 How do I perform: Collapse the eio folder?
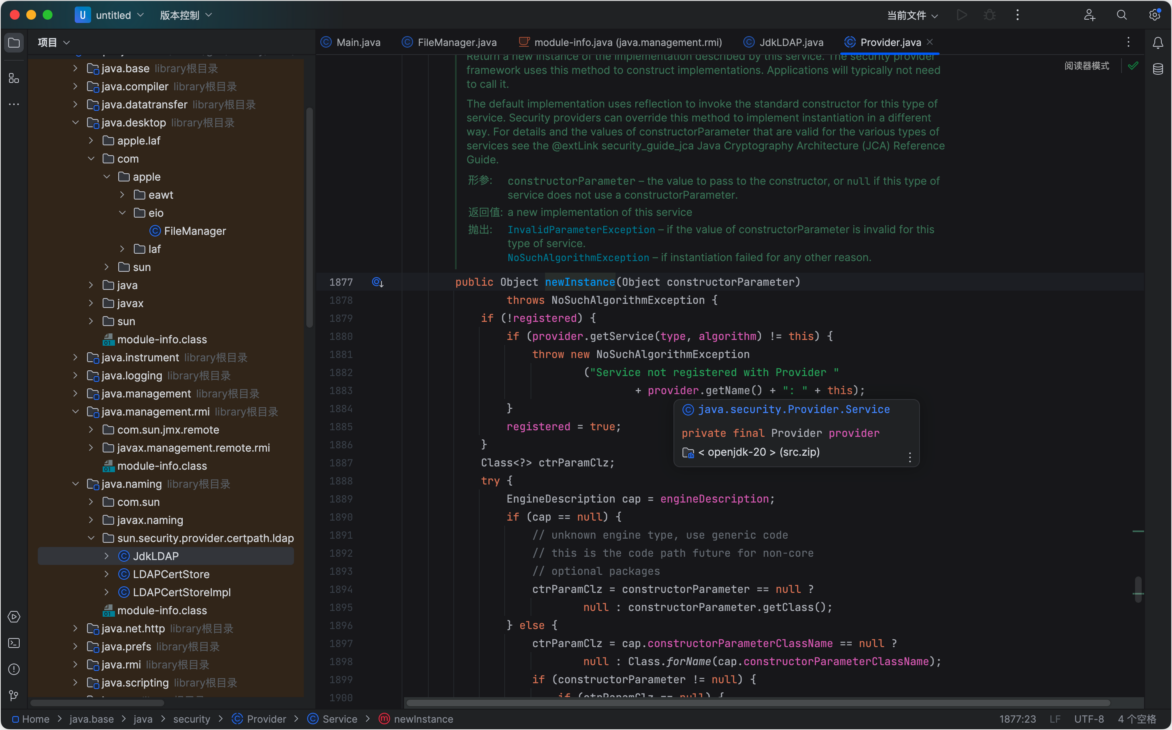tap(123, 213)
